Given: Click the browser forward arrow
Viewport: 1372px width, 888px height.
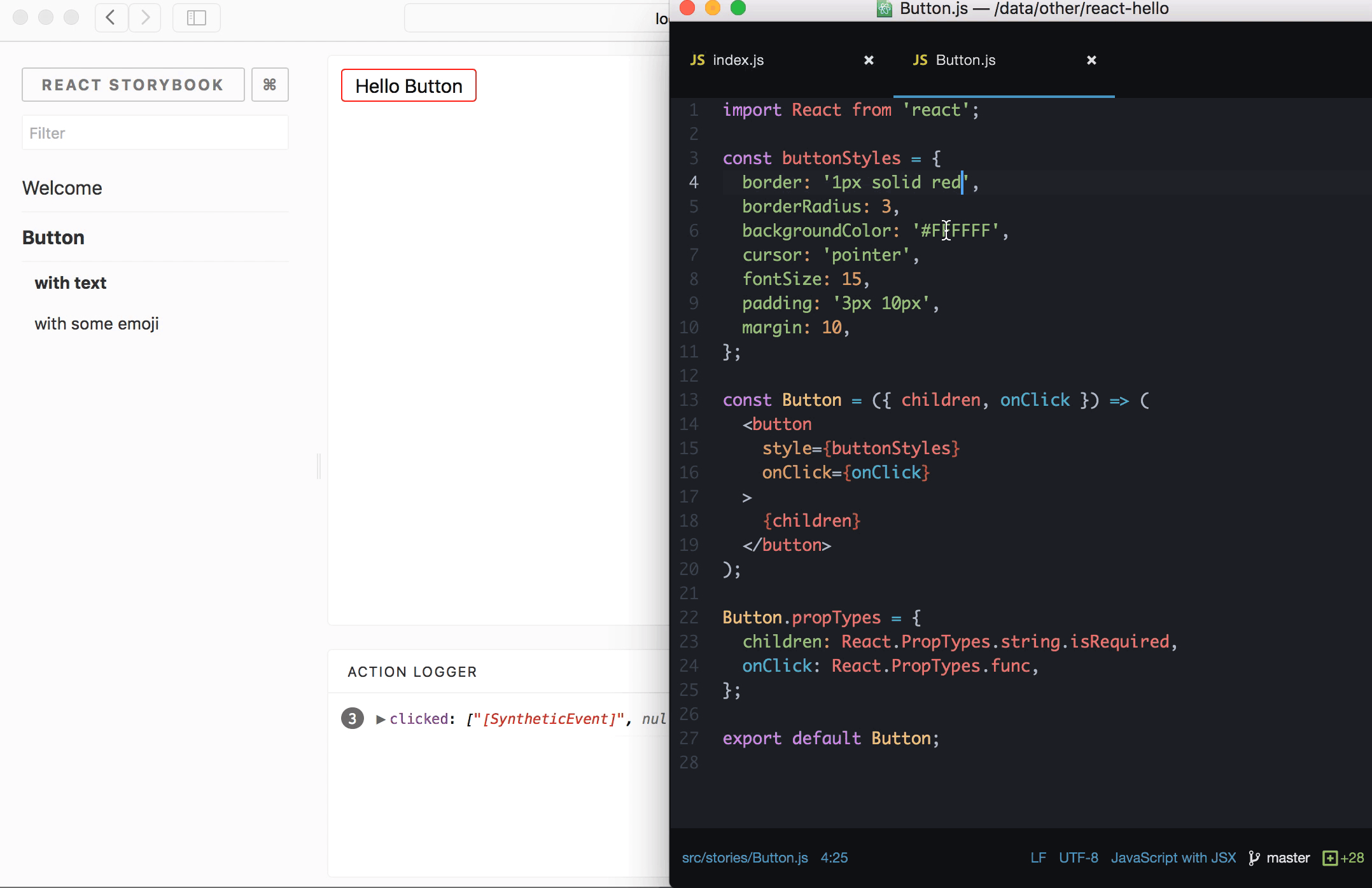Looking at the screenshot, I should coord(145,17).
